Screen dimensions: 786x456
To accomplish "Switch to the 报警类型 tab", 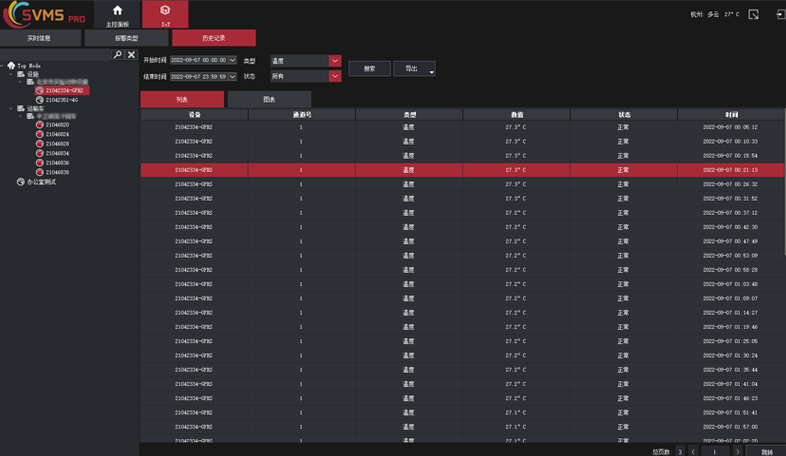I will [126, 38].
